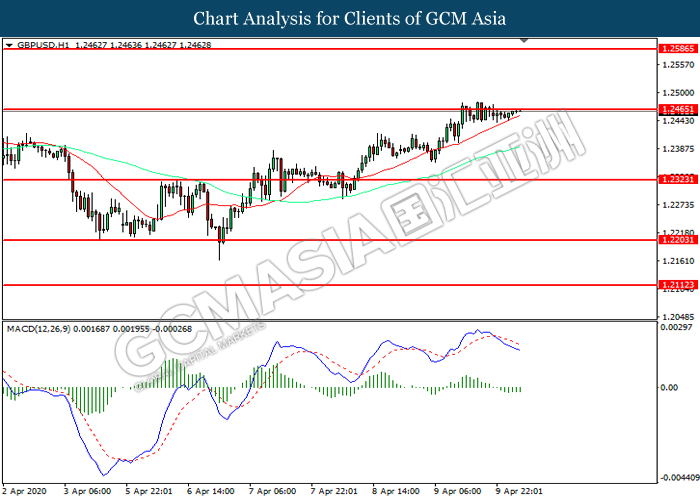Image resolution: width=700 pixels, height=500 pixels.
Task: Select the 1.21123 red price label
Action: pyautogui.click(x=678, y=285)
